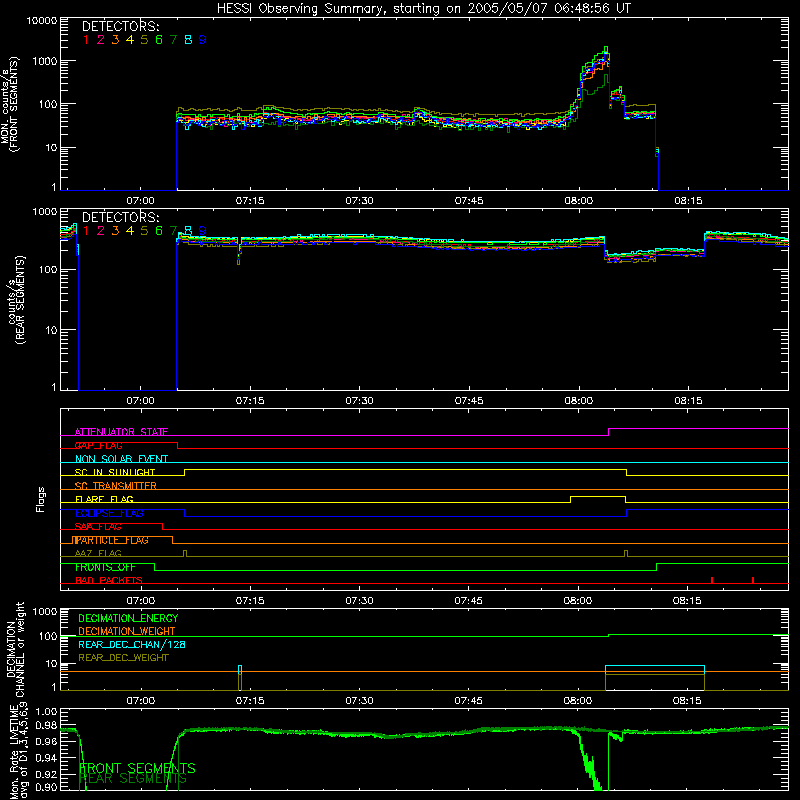Click the 10000 tick label on front segments axis
This screenshot has width=800, height=800.
click(41, 20)
